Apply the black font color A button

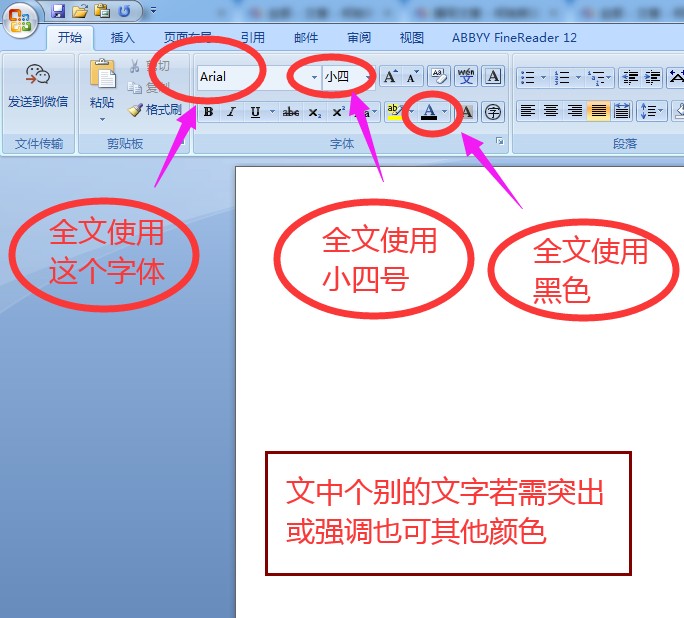tap(429, 112)
